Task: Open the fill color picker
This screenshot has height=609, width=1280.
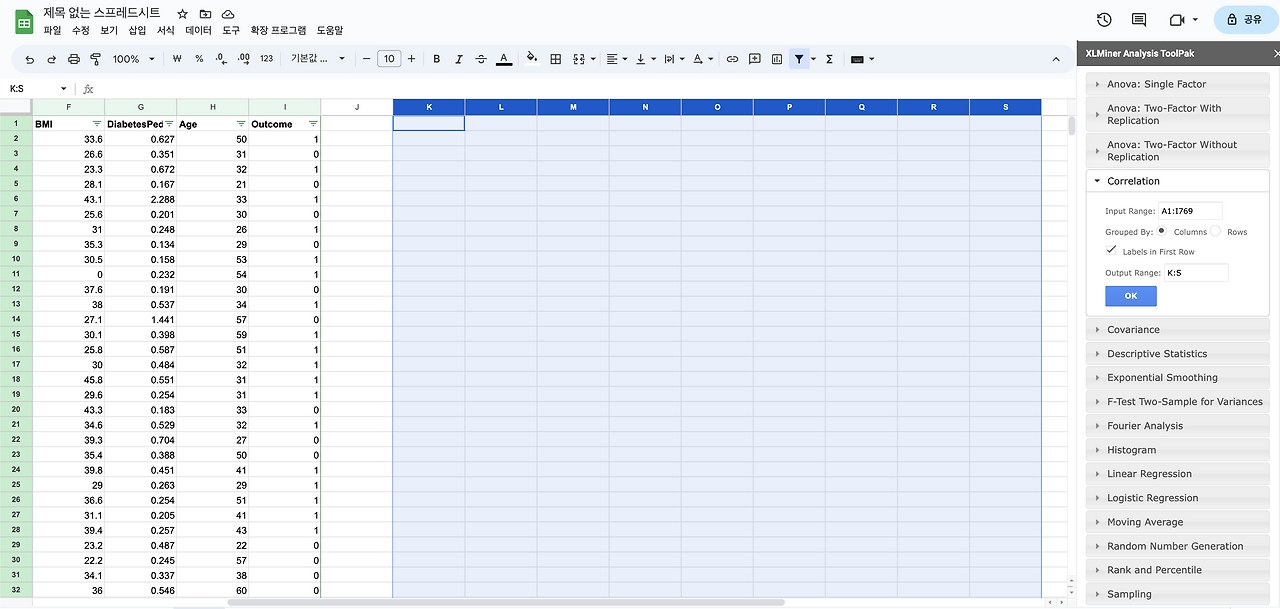Action: pos(532,59)
